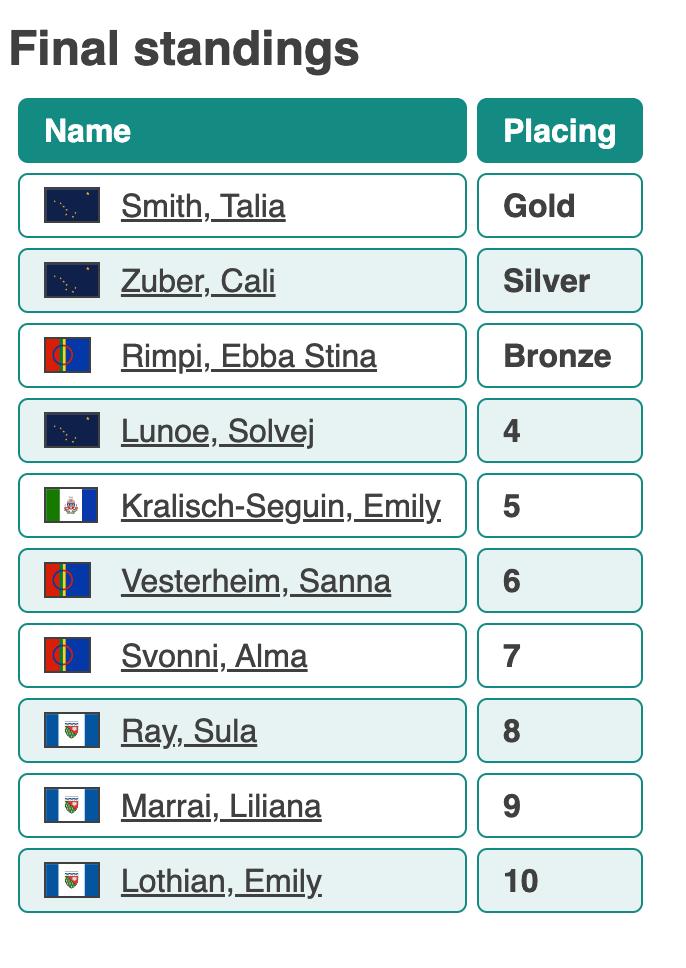Open the Kralisch-Seguin, Emily link
This screenshot has height=968, width=686.
(281, 506)
